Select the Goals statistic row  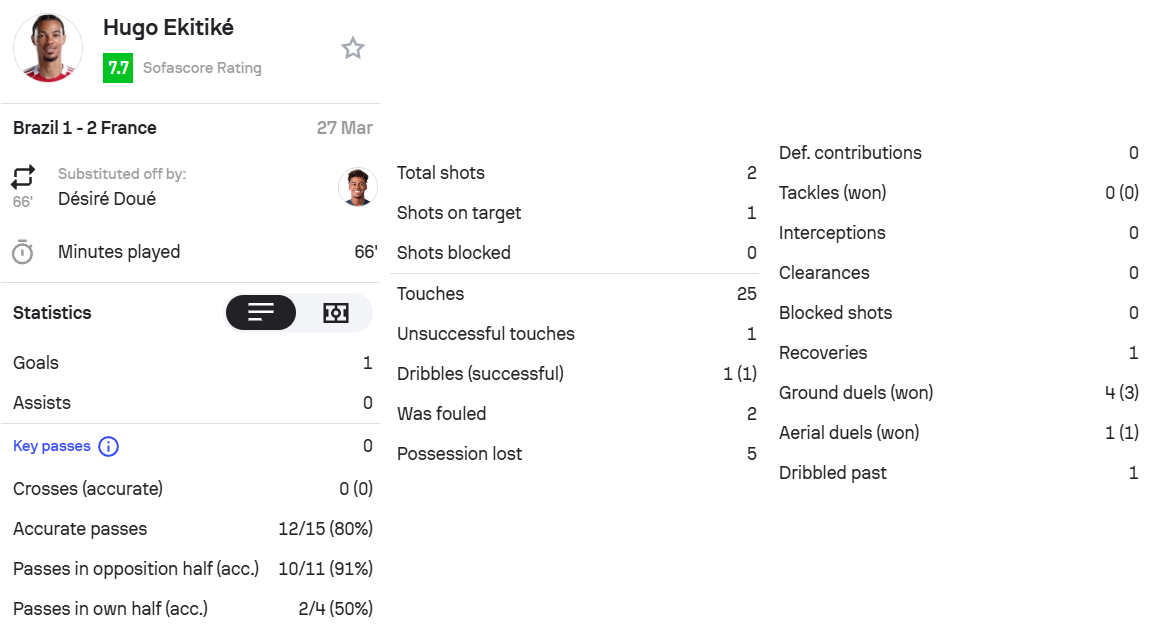click(192, 363)
